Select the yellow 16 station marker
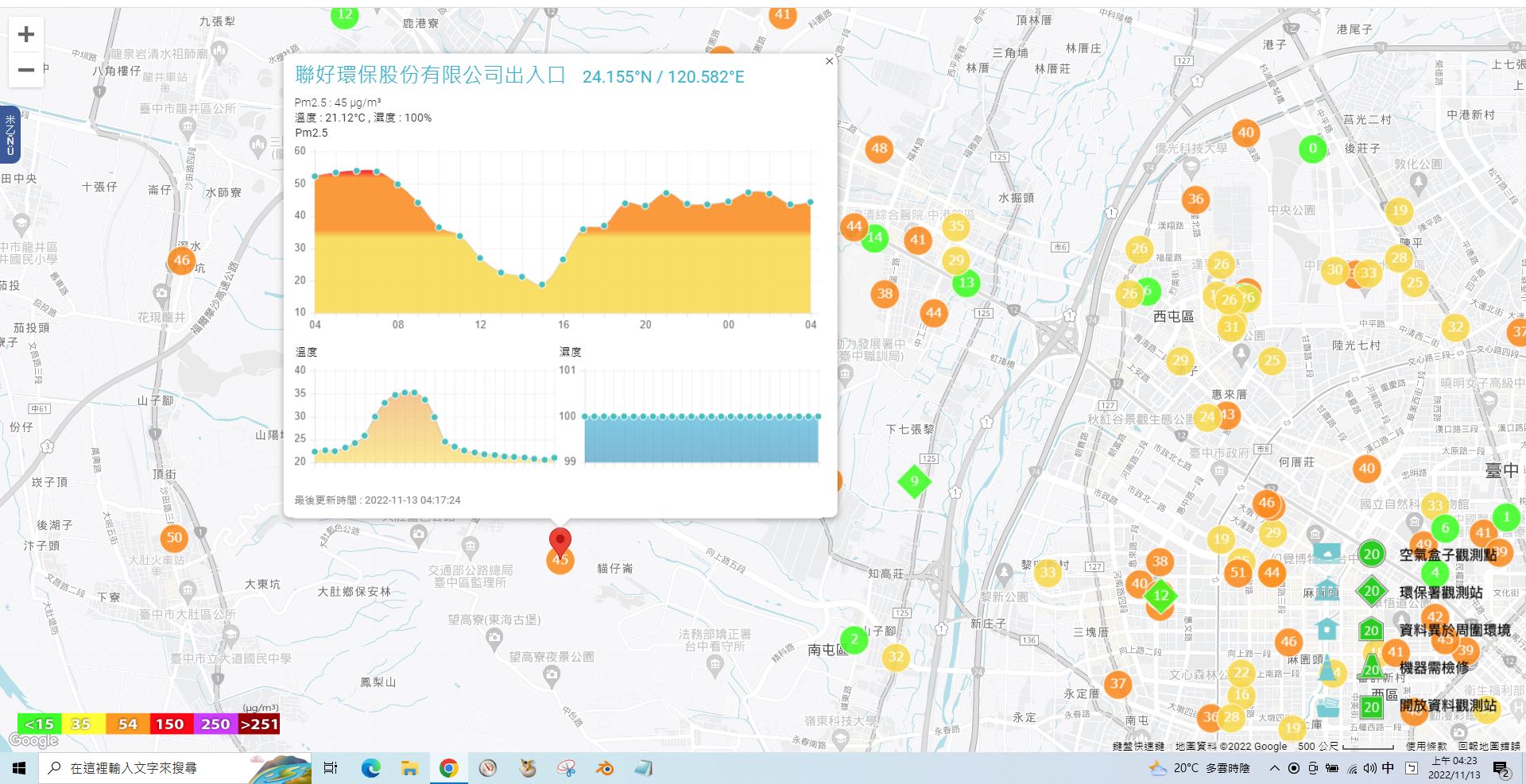1526x784 pixels. click(1241, 694)
